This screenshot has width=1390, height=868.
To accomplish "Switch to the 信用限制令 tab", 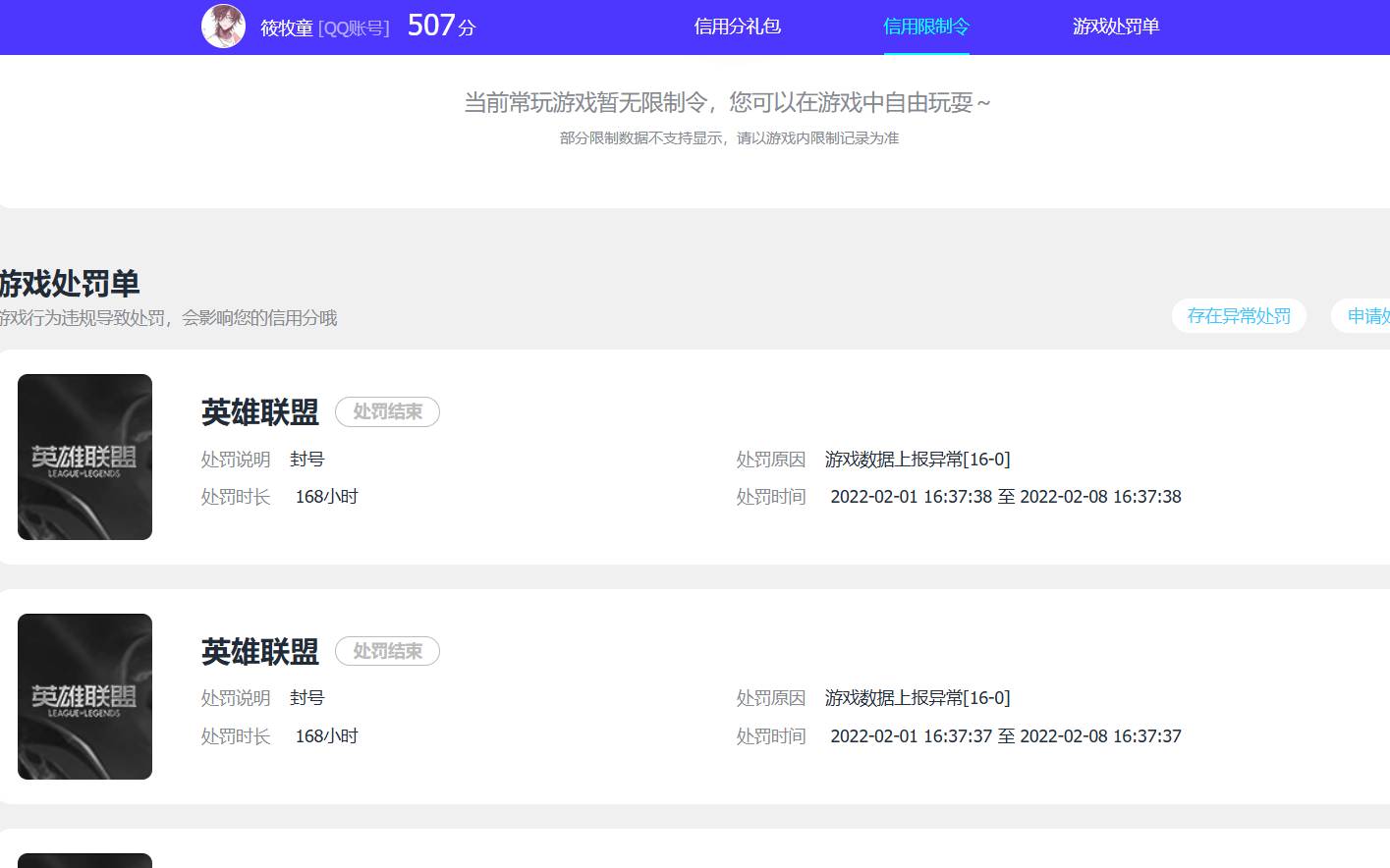I will tap(925, 27).
